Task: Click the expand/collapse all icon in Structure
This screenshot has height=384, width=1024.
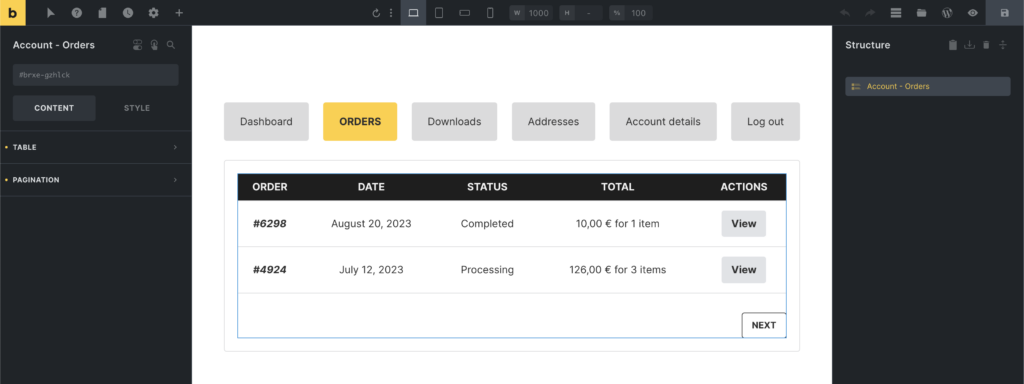Action: (x=1003, y=45)
